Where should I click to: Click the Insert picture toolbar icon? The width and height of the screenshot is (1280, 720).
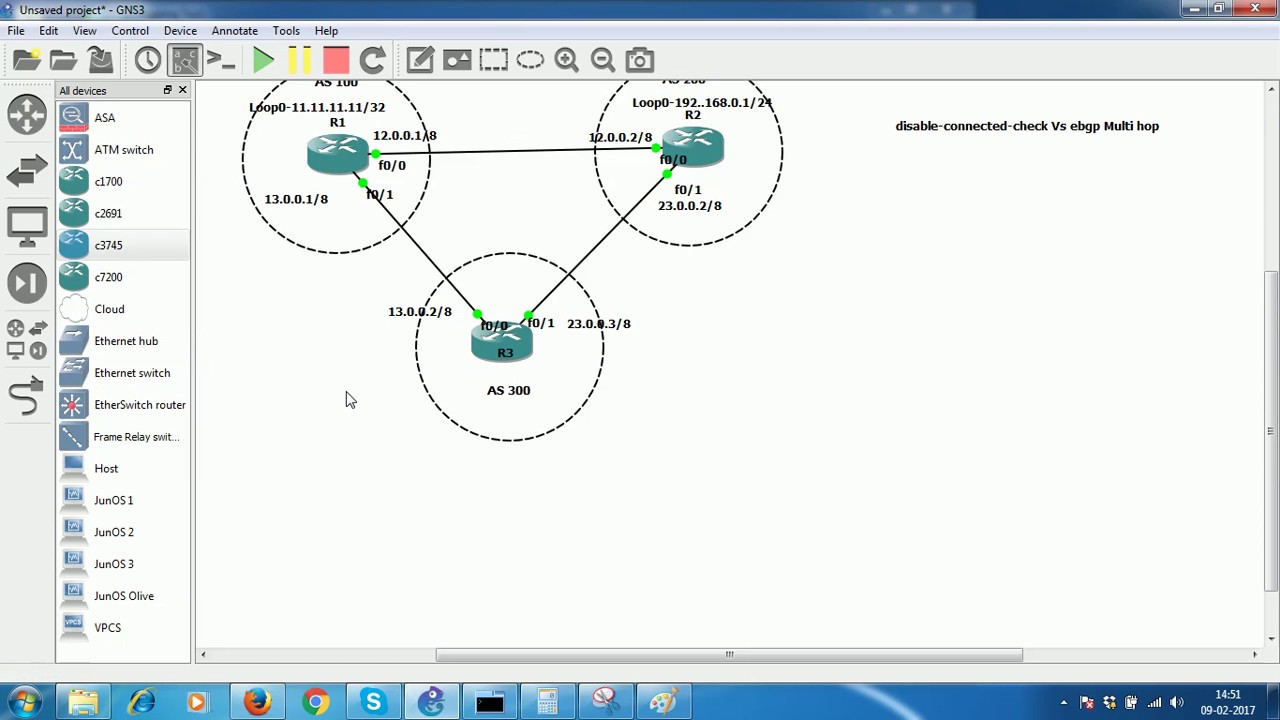coord(457,60)
